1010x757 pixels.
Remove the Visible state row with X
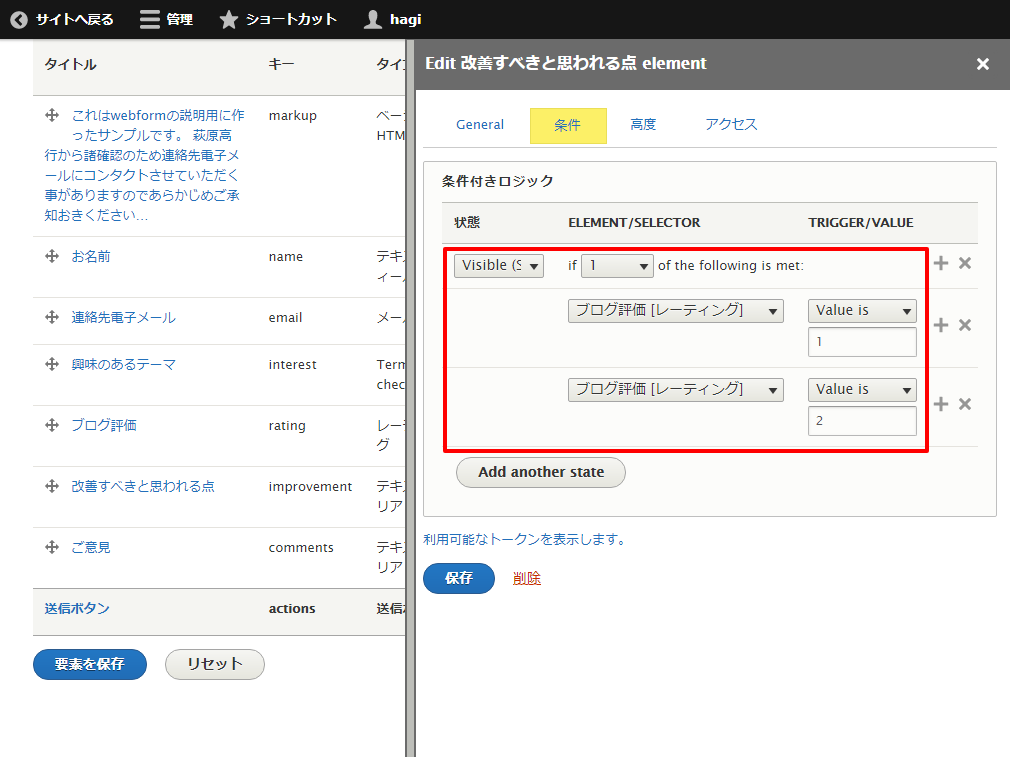click(965, 263)
